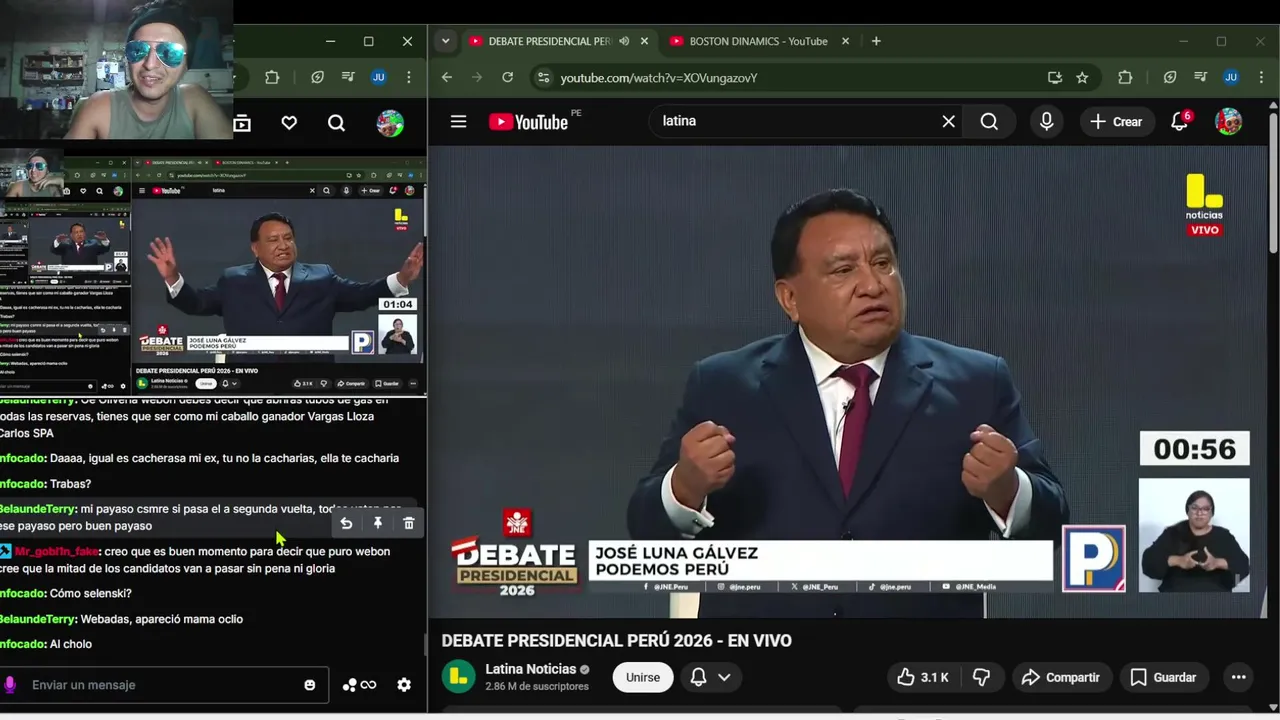Open the channel points icon in chat

359,685
